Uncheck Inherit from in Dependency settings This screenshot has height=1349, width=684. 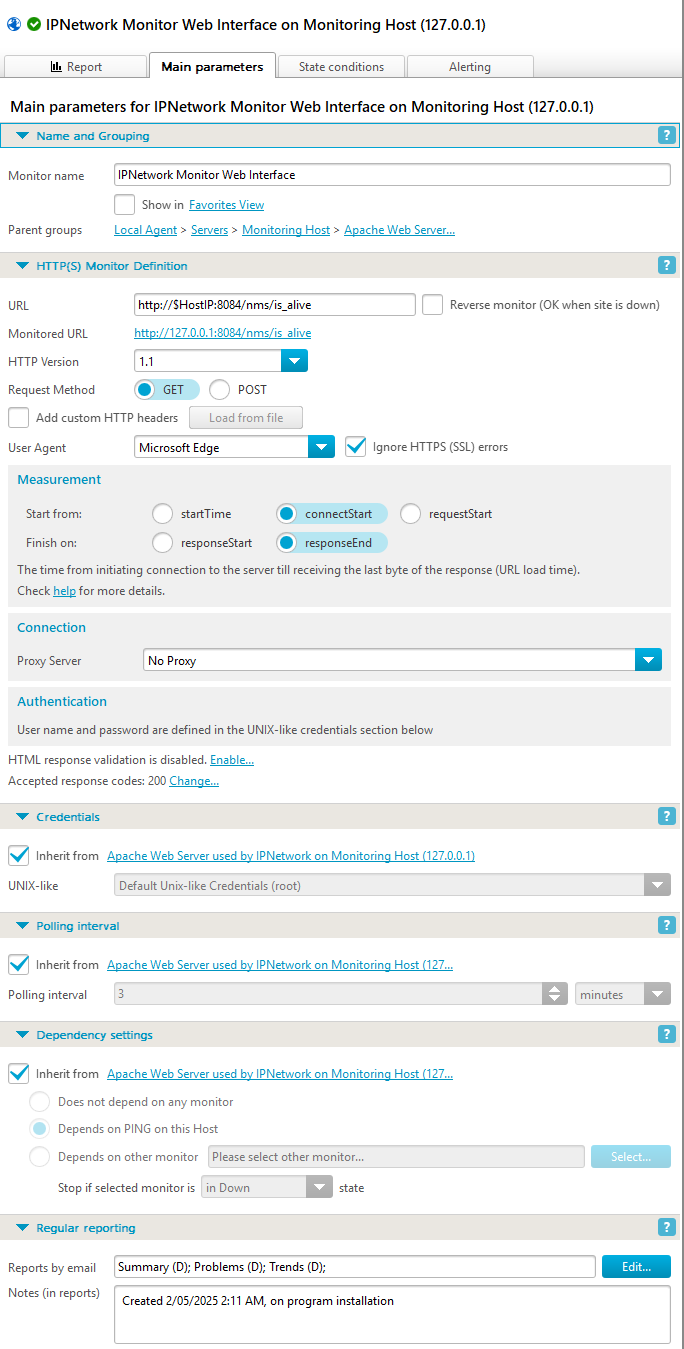pyautogui.click(x=18, y=1073)
